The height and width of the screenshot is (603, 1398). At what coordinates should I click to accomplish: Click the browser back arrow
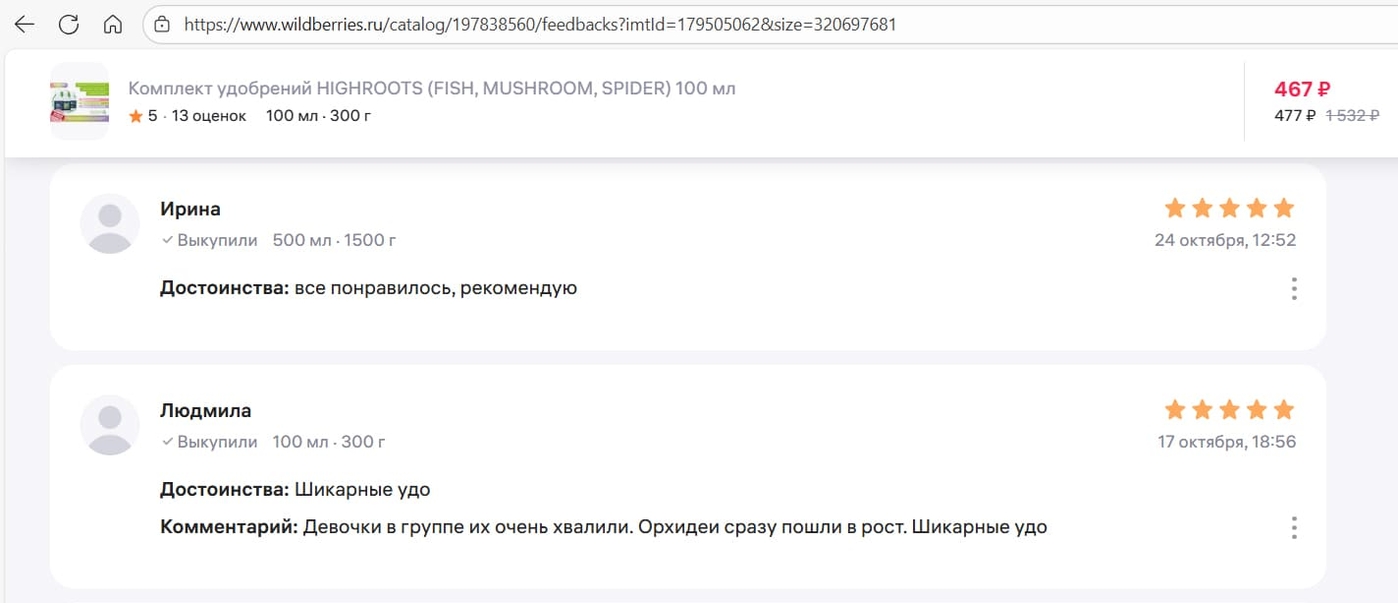point(25,25)
